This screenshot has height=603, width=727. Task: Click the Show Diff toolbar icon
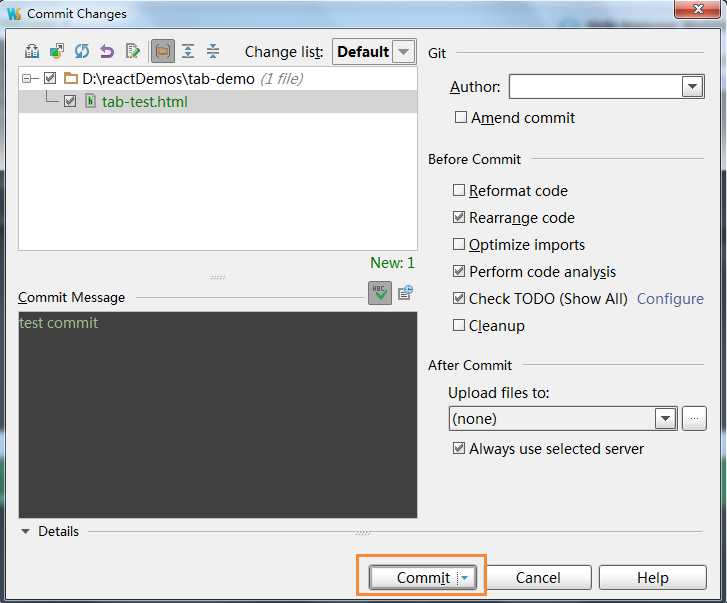(x=32, y=51)
